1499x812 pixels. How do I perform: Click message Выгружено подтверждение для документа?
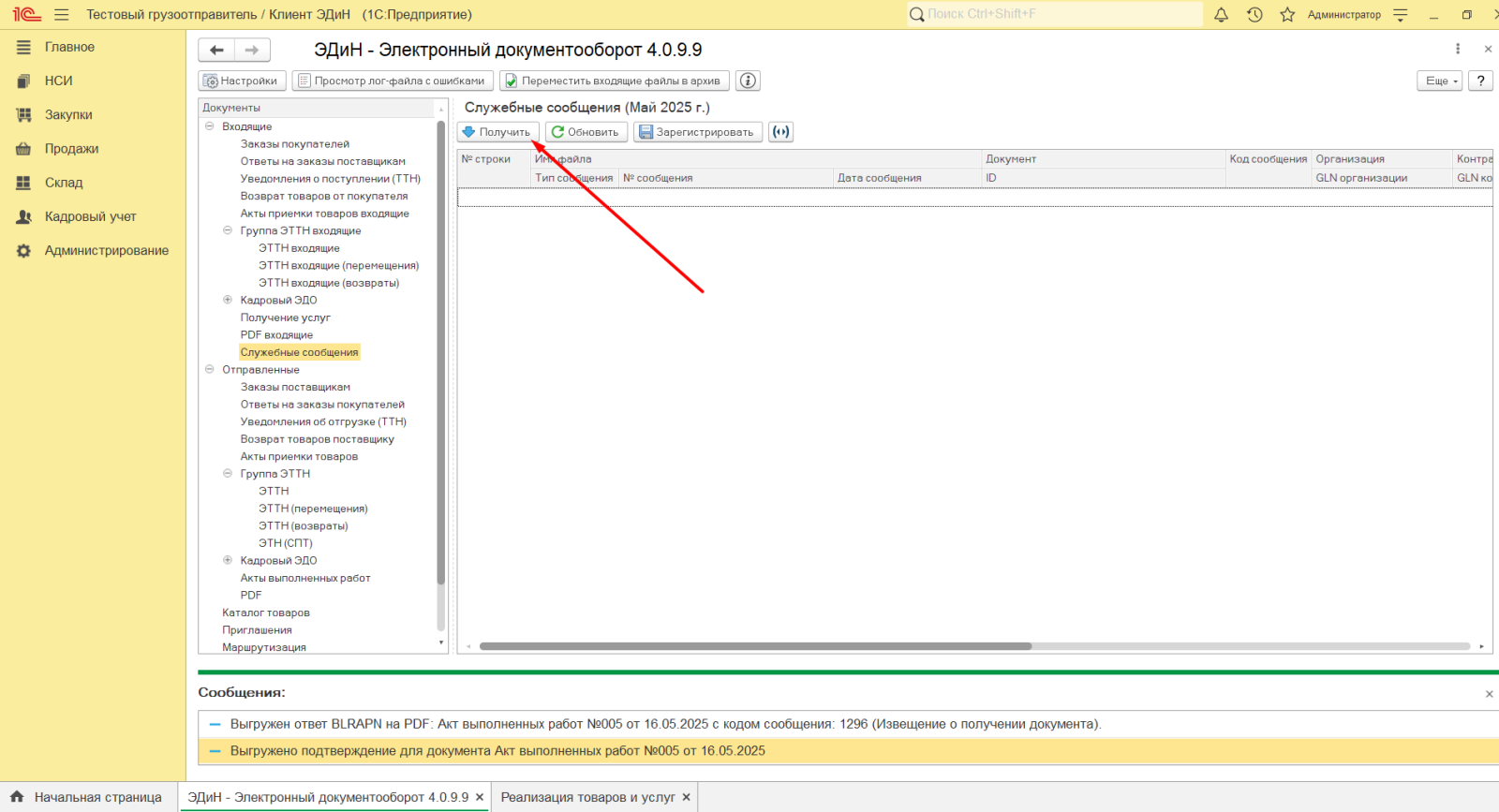pyautogui.click(x=848, y=751)
